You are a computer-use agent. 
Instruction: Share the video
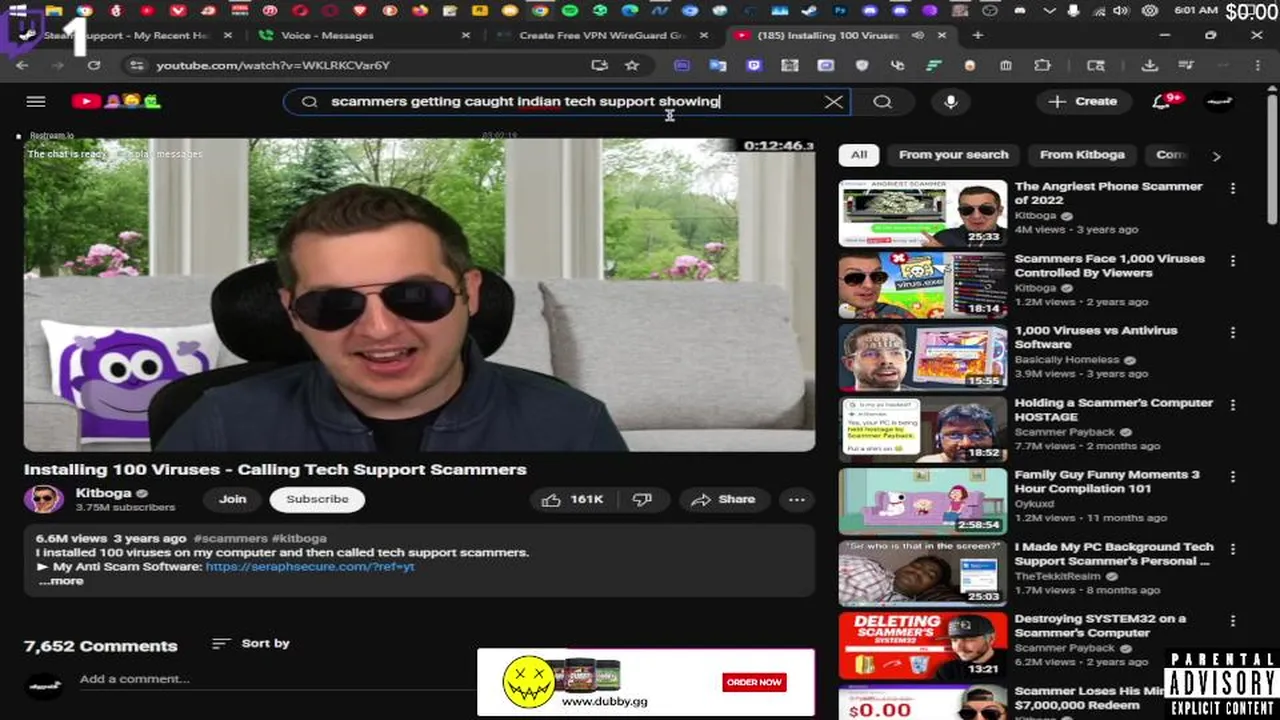pos(722,499)
